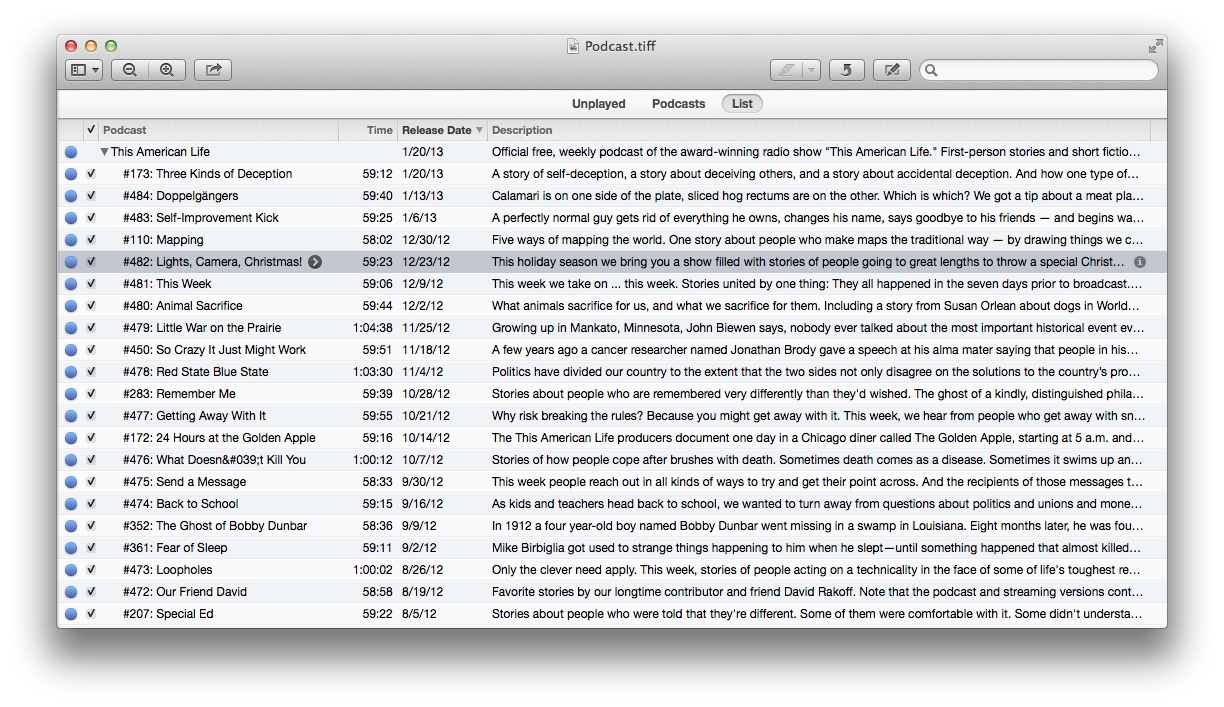Click the checkmark column header
The width and height of the screenshot is (1224, 707).
(x=91, y=130)
